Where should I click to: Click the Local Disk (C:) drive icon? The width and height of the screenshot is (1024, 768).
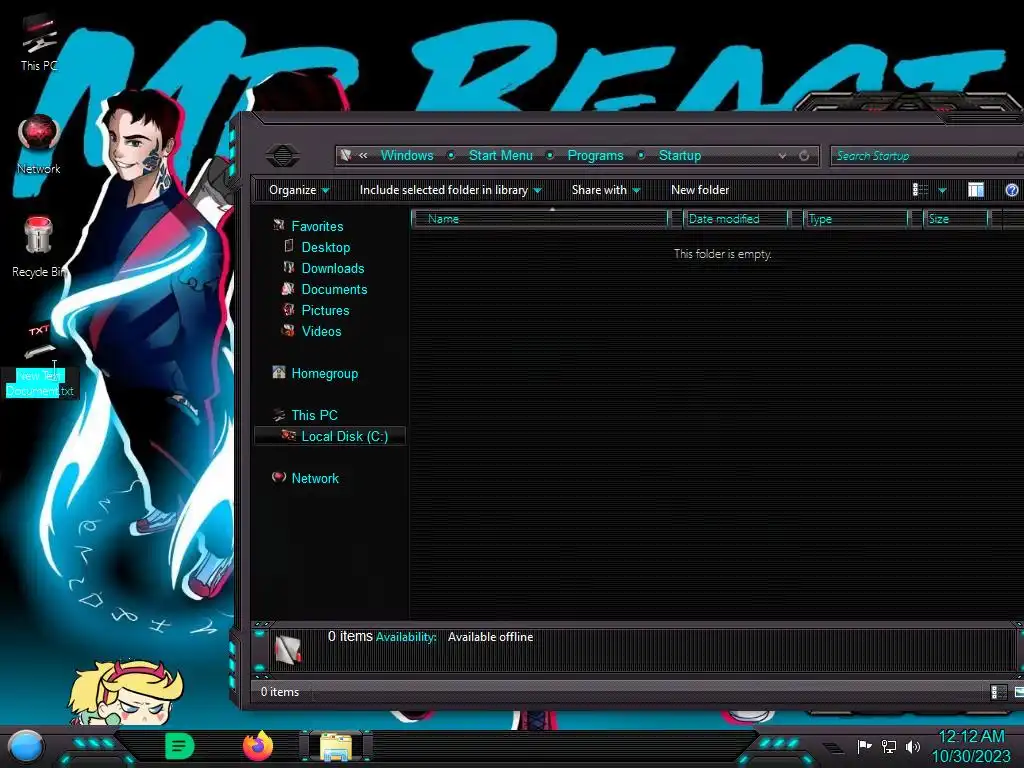click(x=288, y=436)
